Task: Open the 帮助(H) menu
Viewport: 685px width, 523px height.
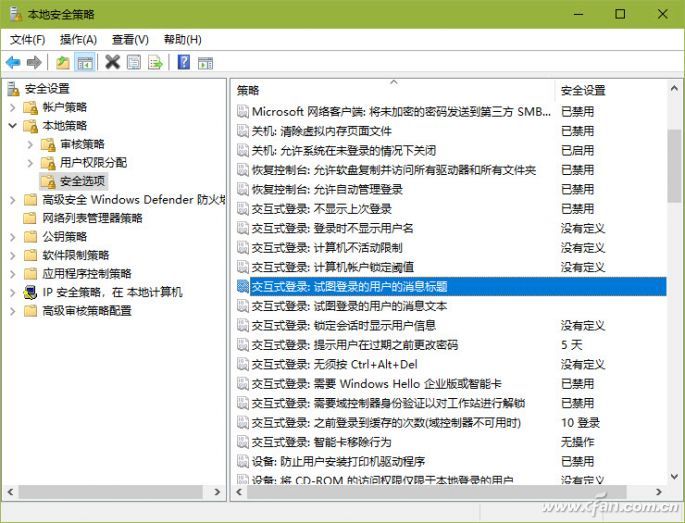Action: pyautogui.click(x=183, y=40)
